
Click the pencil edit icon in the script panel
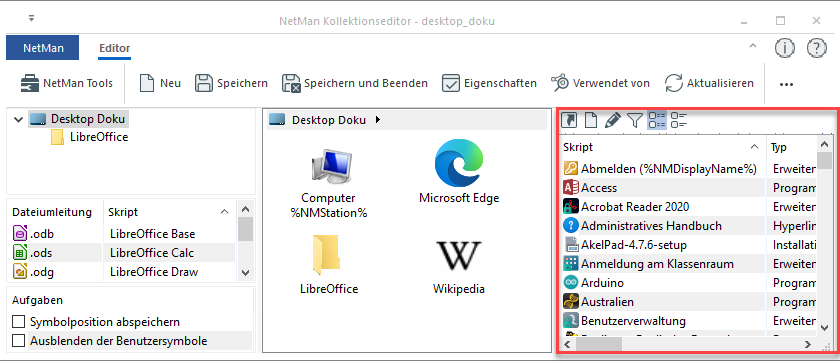point(612,120)
